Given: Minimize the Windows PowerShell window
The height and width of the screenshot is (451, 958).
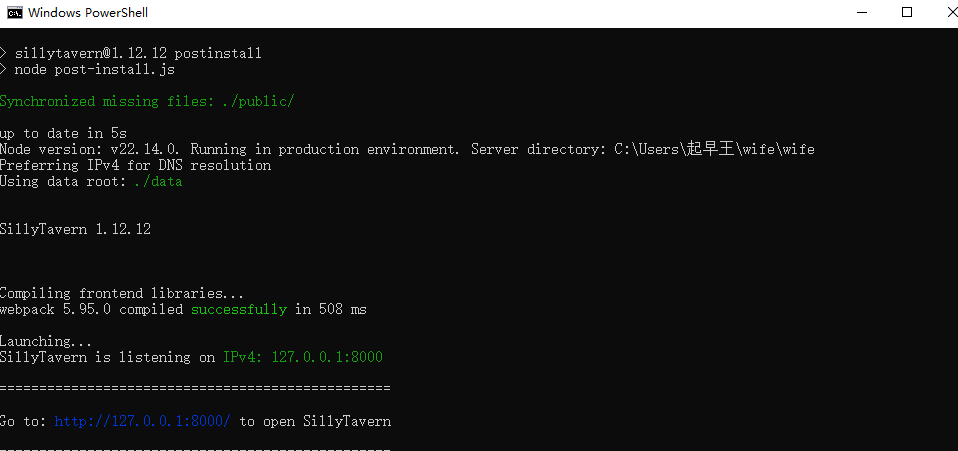Looking at the screenshot, I should 861,12.
